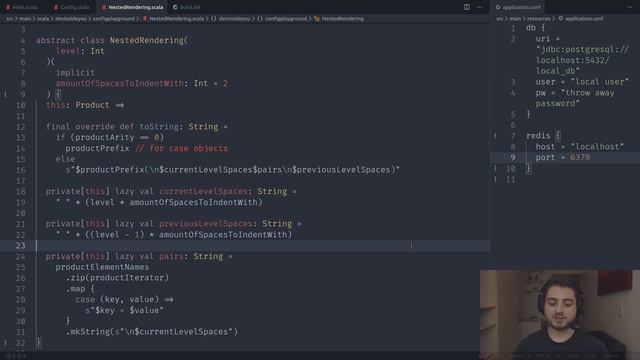This screenshot has height=360, width=640.
Task: Click 'case (key, value) =>' on line 28
Action: [x=124, y=300]
